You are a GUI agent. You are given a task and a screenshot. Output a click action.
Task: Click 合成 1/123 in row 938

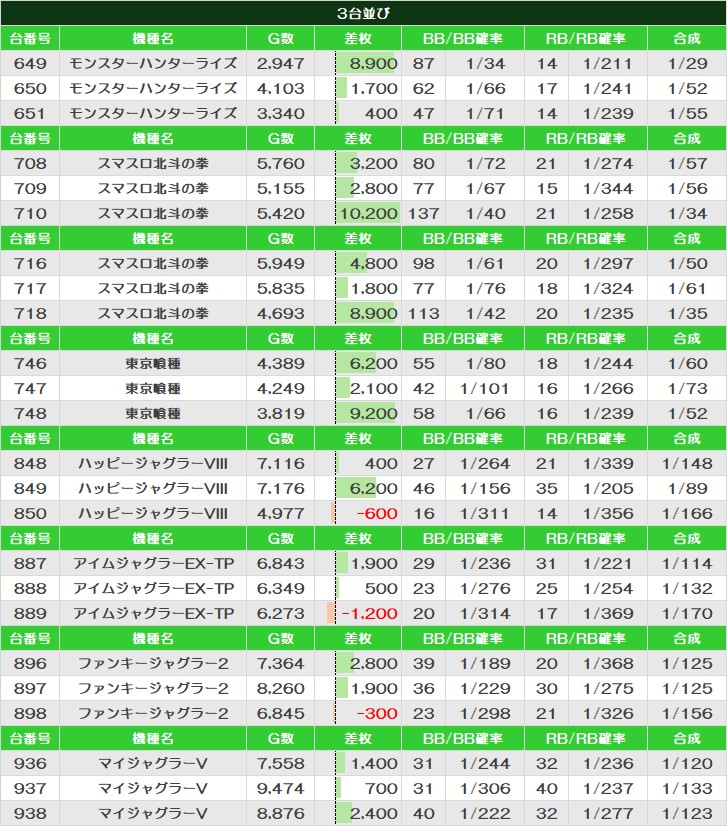[x=687, y=814]
